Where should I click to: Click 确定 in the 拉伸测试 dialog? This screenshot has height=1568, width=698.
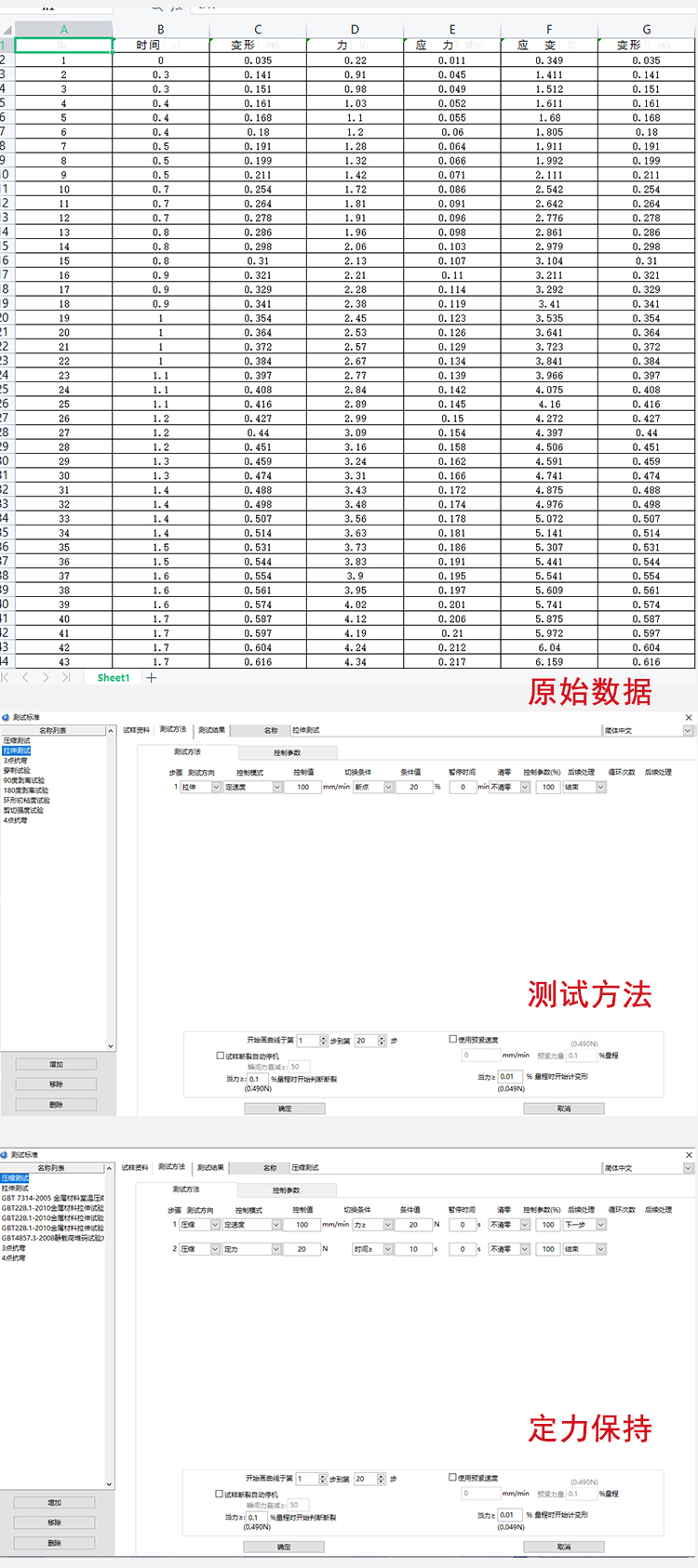coord(285,1109)
